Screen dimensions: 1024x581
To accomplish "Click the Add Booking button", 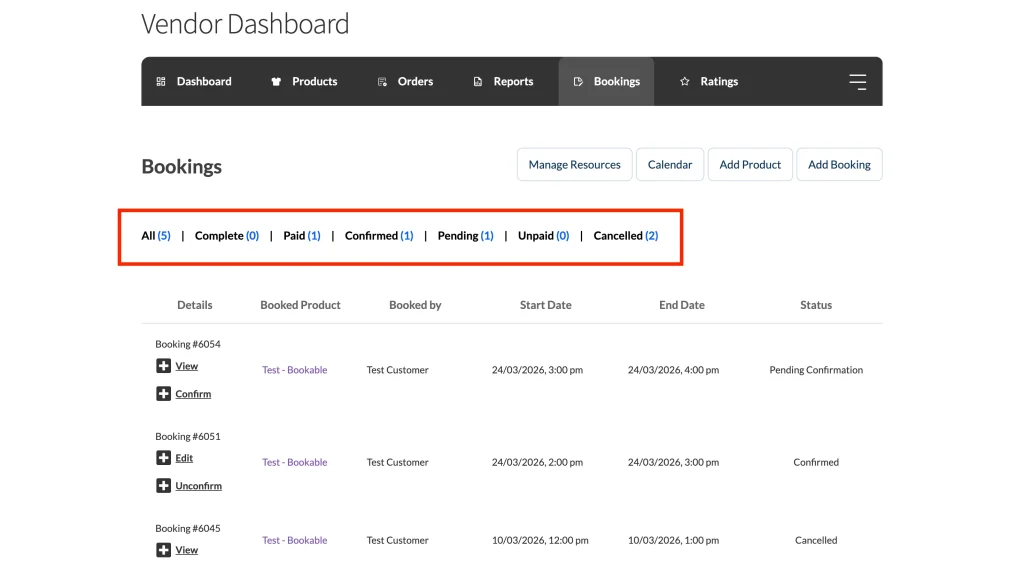I will point(839,165).
